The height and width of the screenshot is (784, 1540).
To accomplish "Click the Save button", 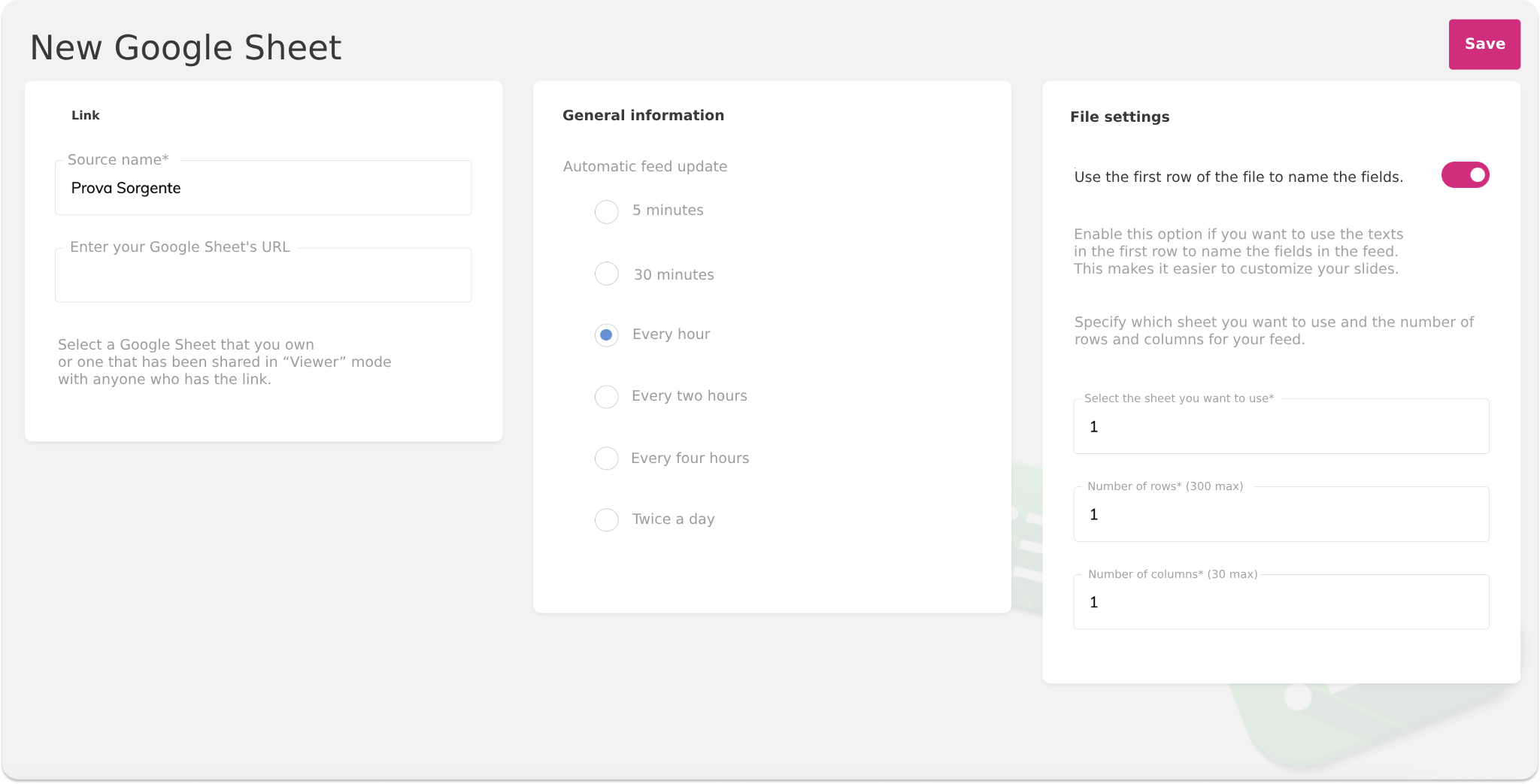I will pyautogui.click(x=1484, y=44).
